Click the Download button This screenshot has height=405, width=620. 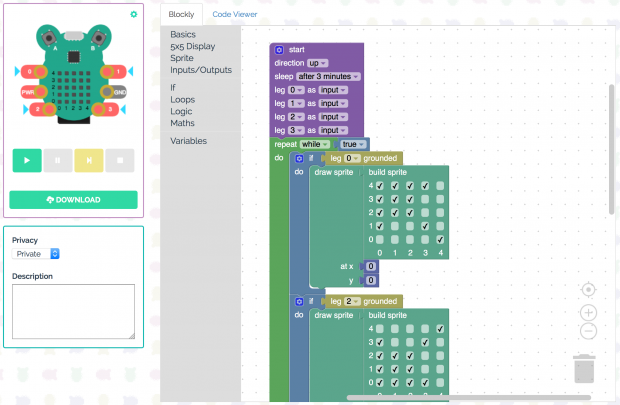[73, 200]
